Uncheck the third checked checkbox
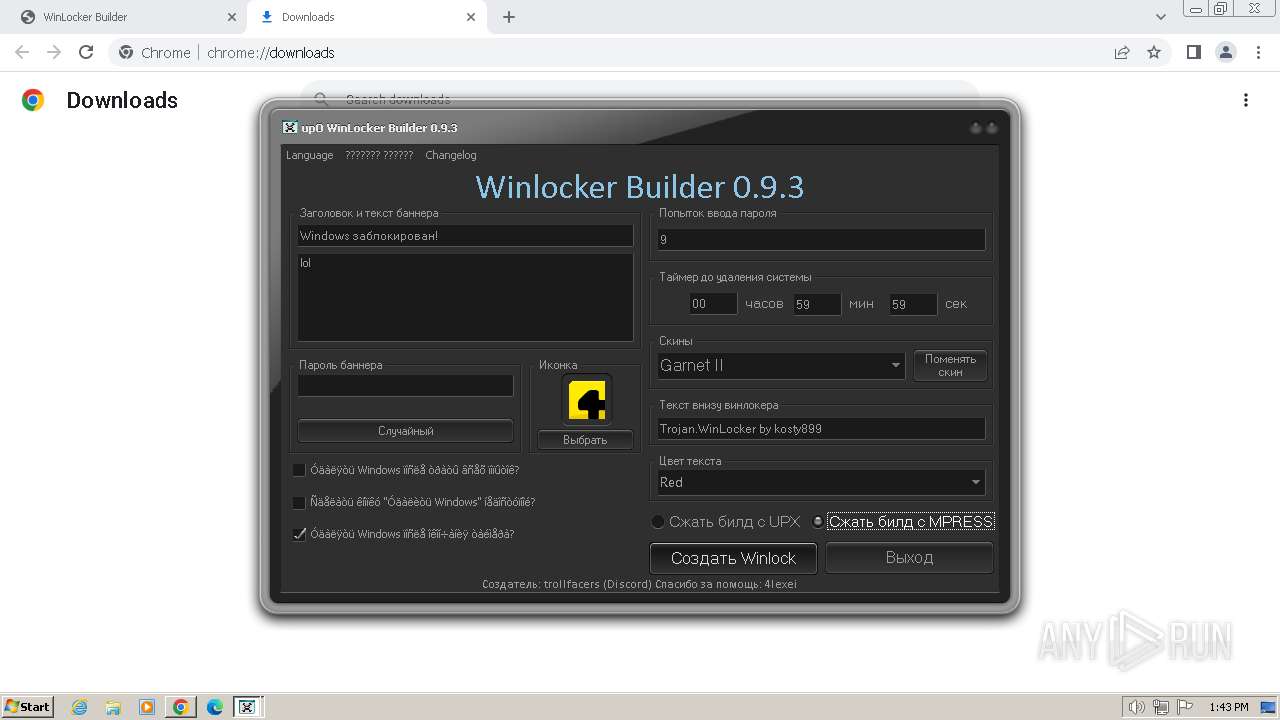Screen dimensions: 1280x720 [x=299, y=534]
